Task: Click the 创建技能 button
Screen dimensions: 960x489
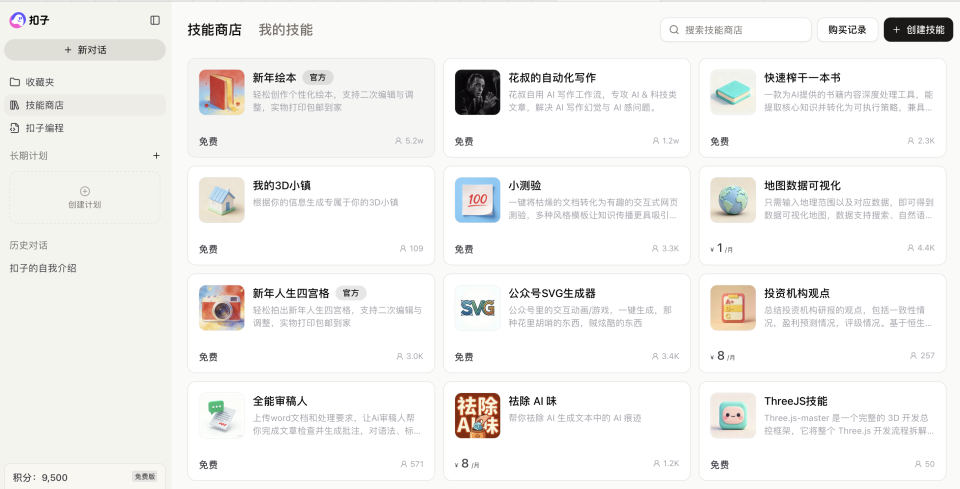Action: (918, 29)
